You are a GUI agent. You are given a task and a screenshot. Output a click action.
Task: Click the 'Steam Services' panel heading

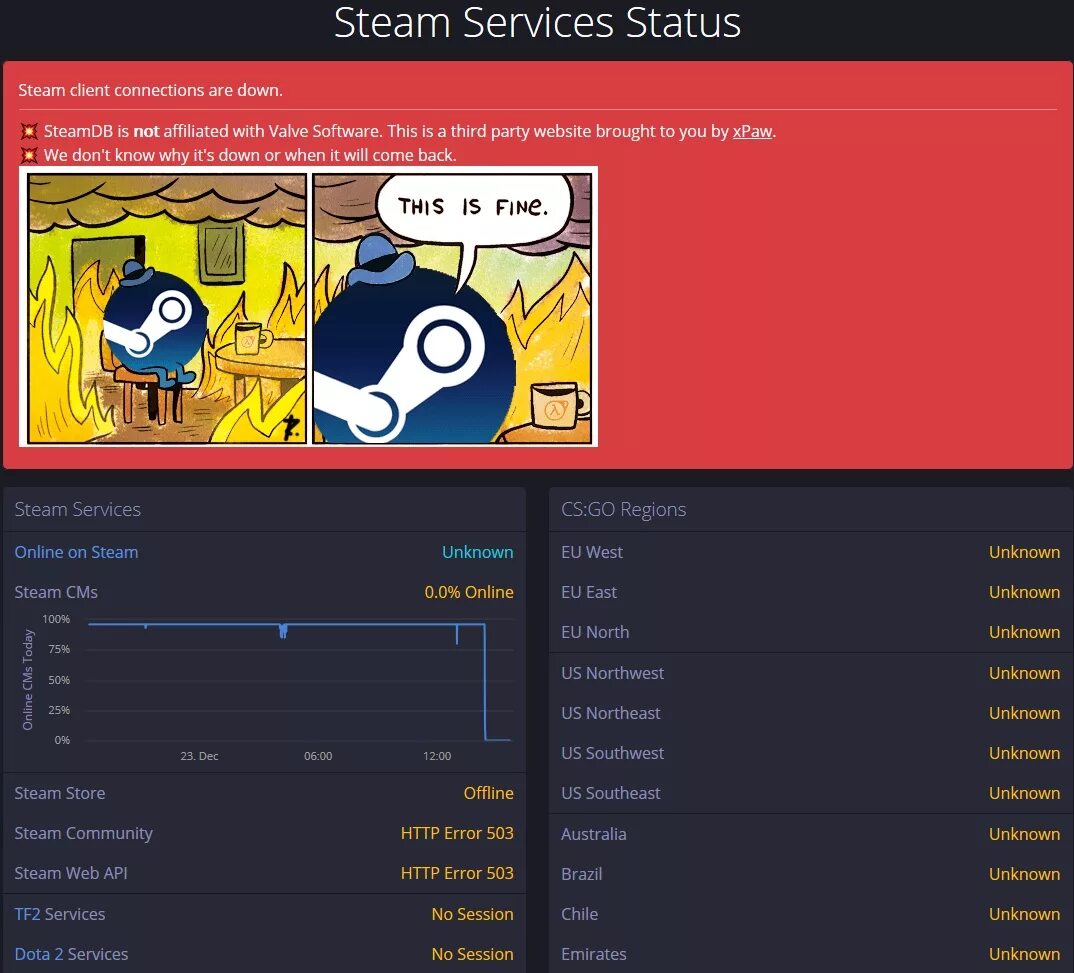coord(77,509)
